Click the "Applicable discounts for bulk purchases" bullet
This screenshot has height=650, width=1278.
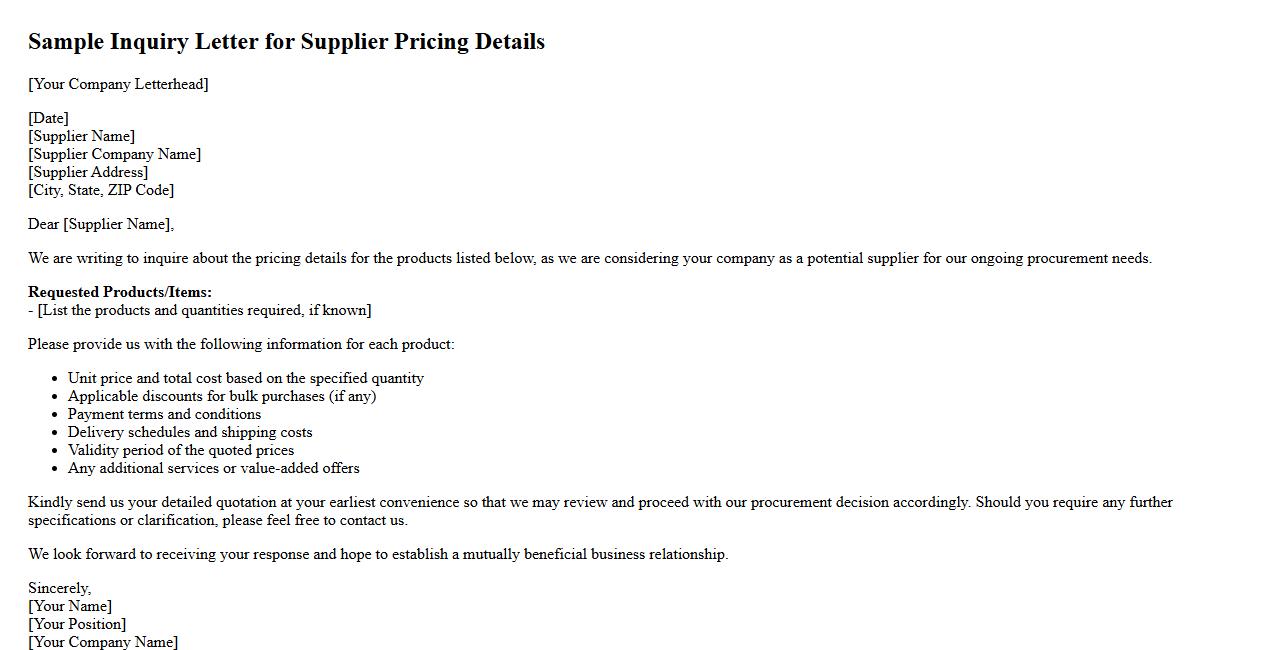(222, 396)
